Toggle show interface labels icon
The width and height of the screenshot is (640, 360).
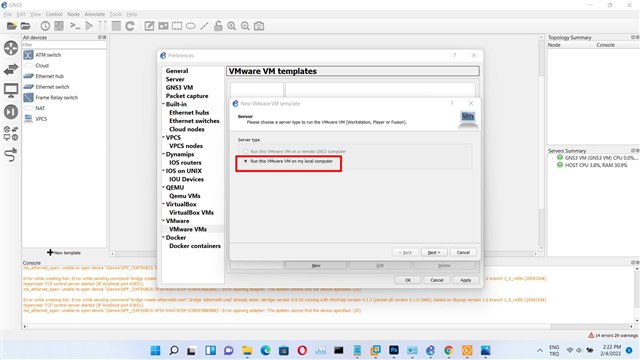[59, 26]
